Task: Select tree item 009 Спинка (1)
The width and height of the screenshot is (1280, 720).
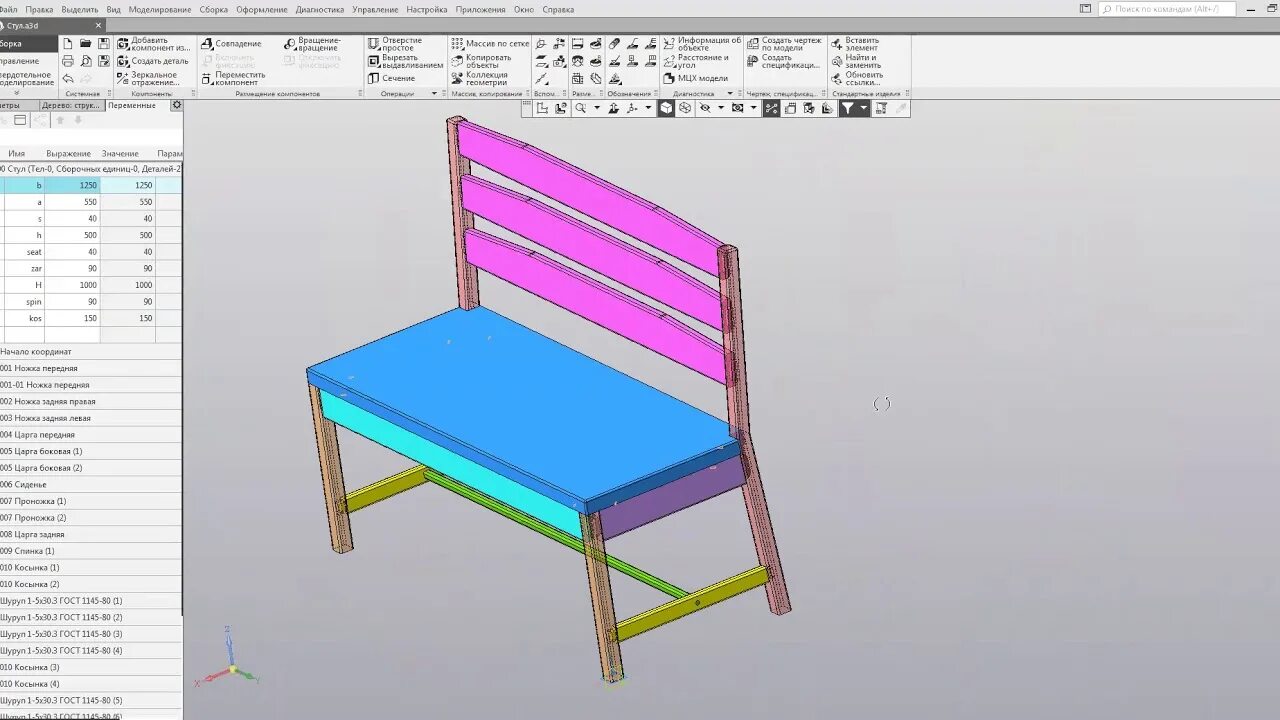Action: [91, 551]
